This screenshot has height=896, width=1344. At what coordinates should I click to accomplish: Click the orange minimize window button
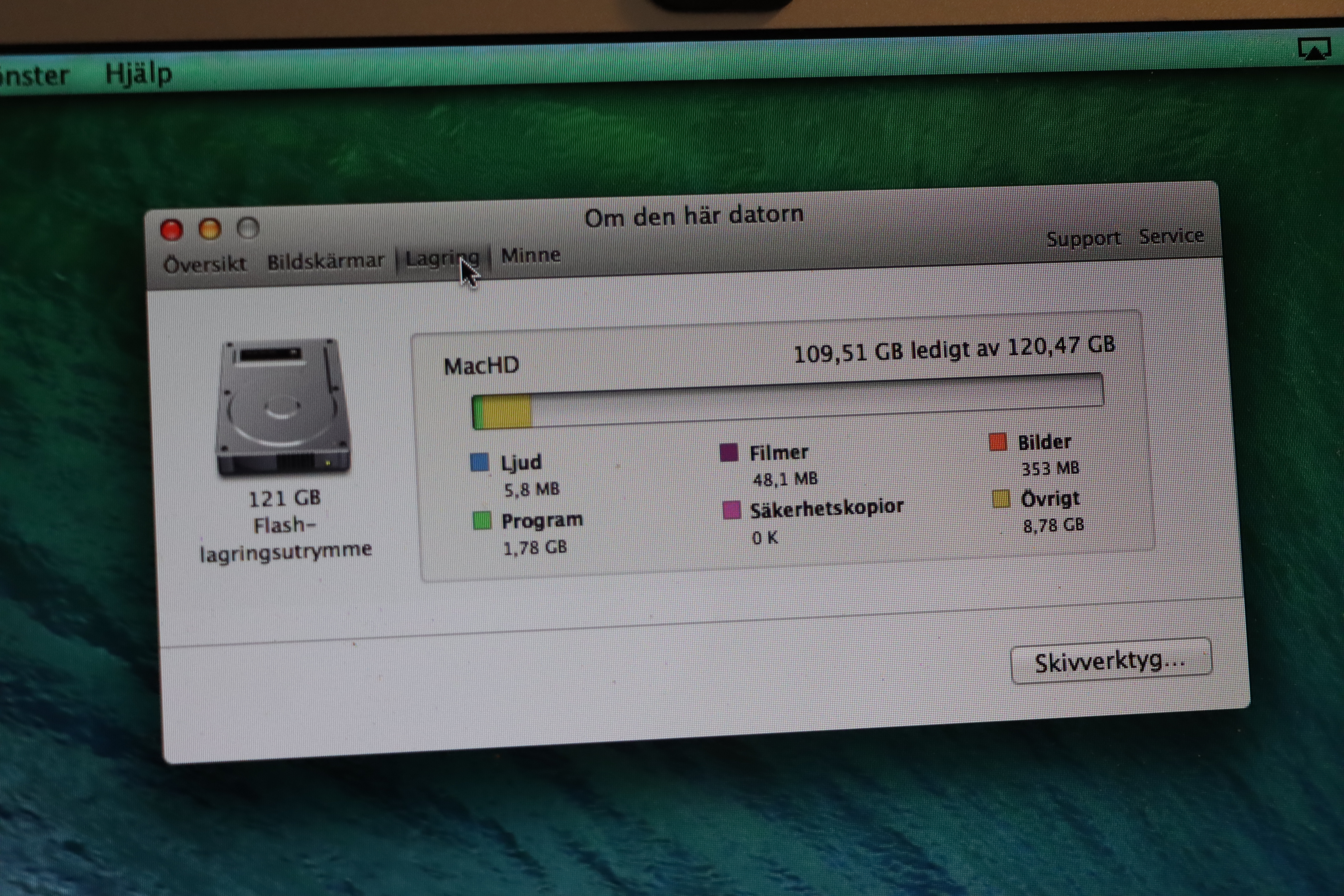click(x=210, y=229)
